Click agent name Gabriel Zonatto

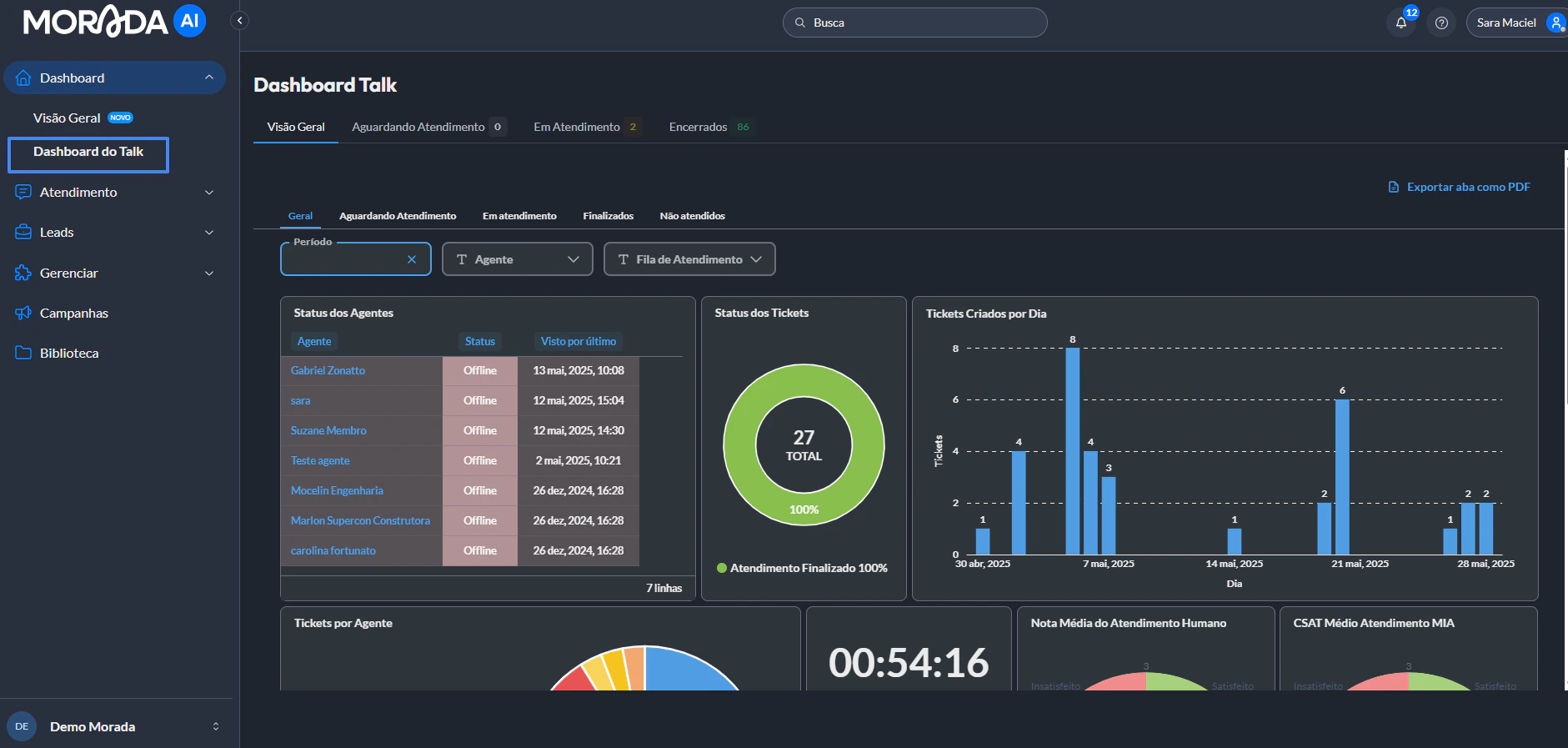click(328, 370)
